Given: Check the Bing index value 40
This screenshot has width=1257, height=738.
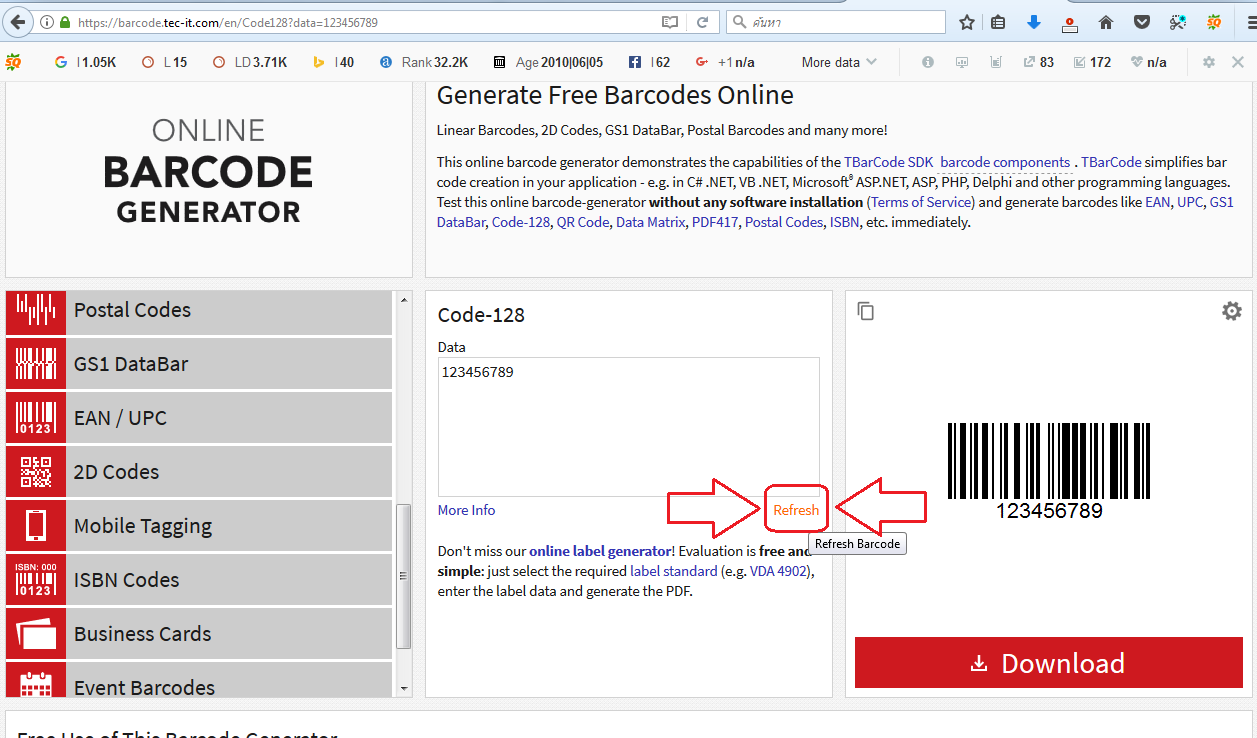Looking at the screenshot, I should pyautogui.click(x=333, y=62).
